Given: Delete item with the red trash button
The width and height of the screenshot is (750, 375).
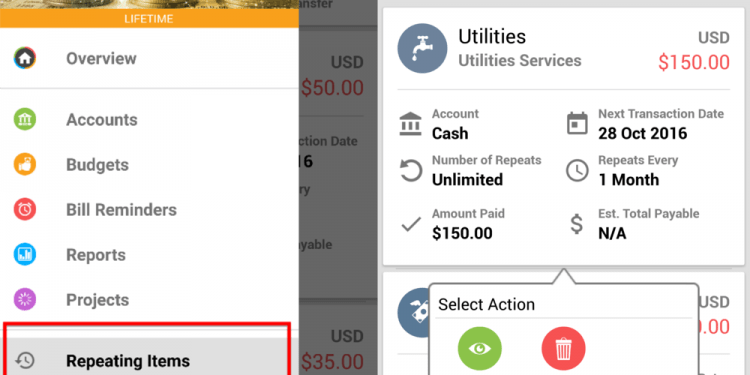Looking at the screenshot, I should (563, 349).
